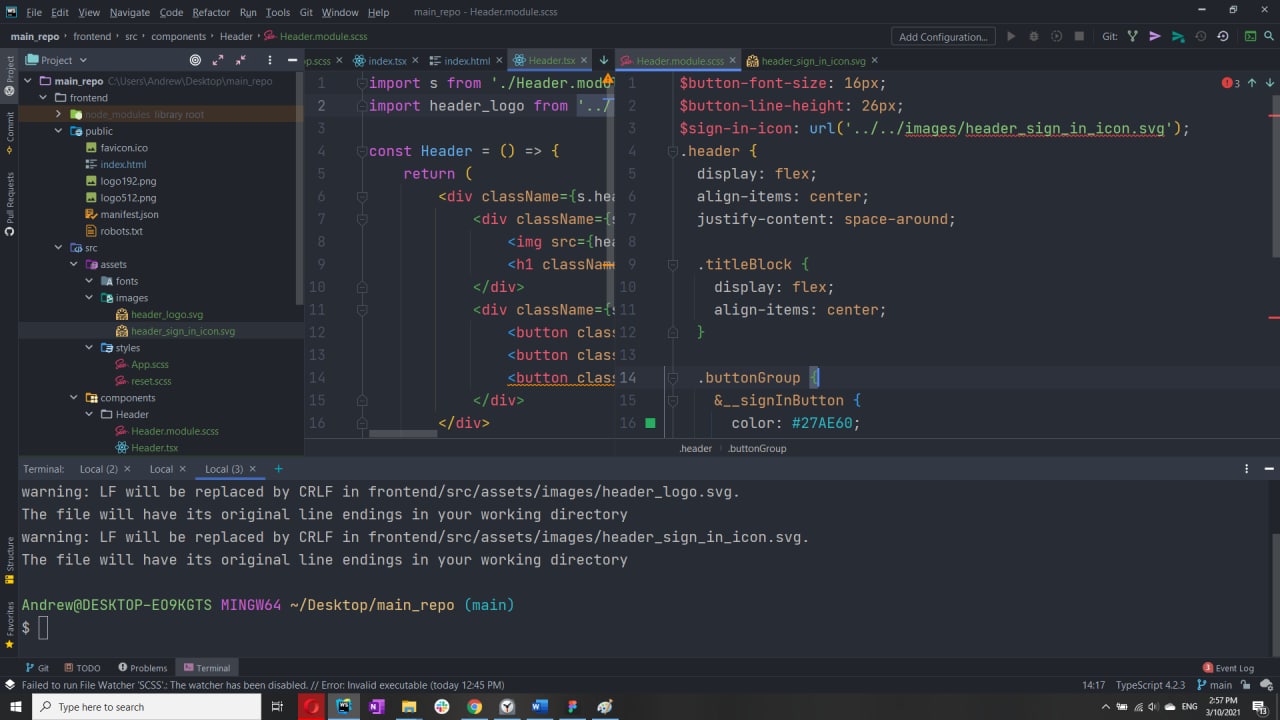1280x720 pixels.
Task: Collapse the frontend folder
Action: (x=43, y=98)
